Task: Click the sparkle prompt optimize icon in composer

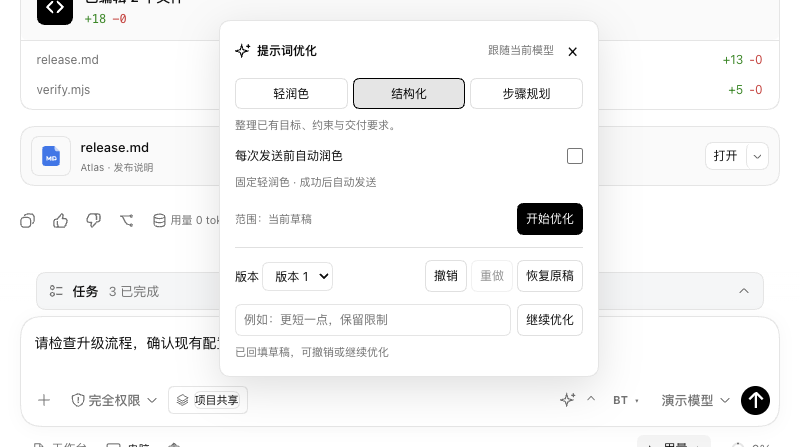Action: click(x=567, y=400)
